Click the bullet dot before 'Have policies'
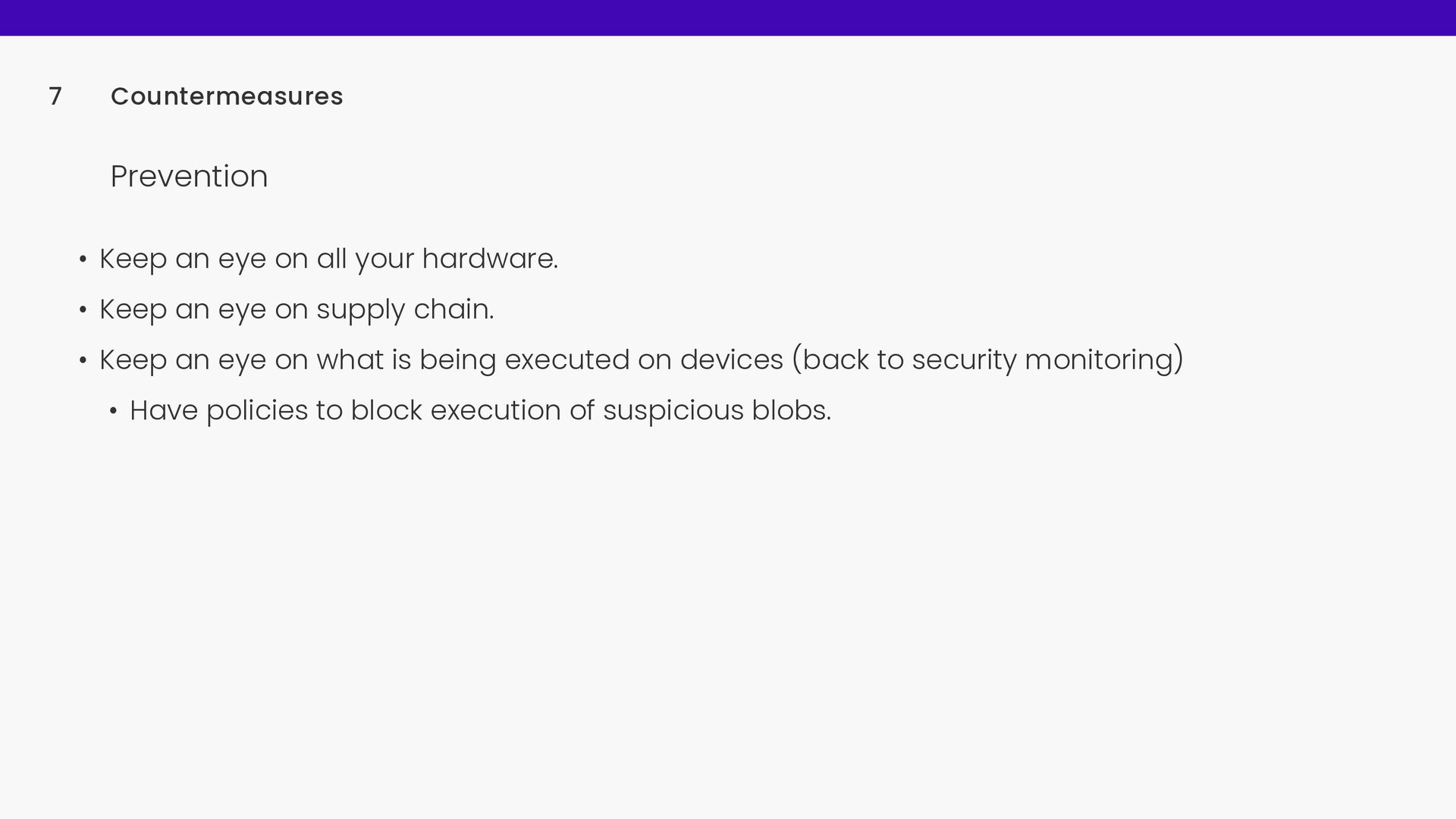 (x=113, y=412)
